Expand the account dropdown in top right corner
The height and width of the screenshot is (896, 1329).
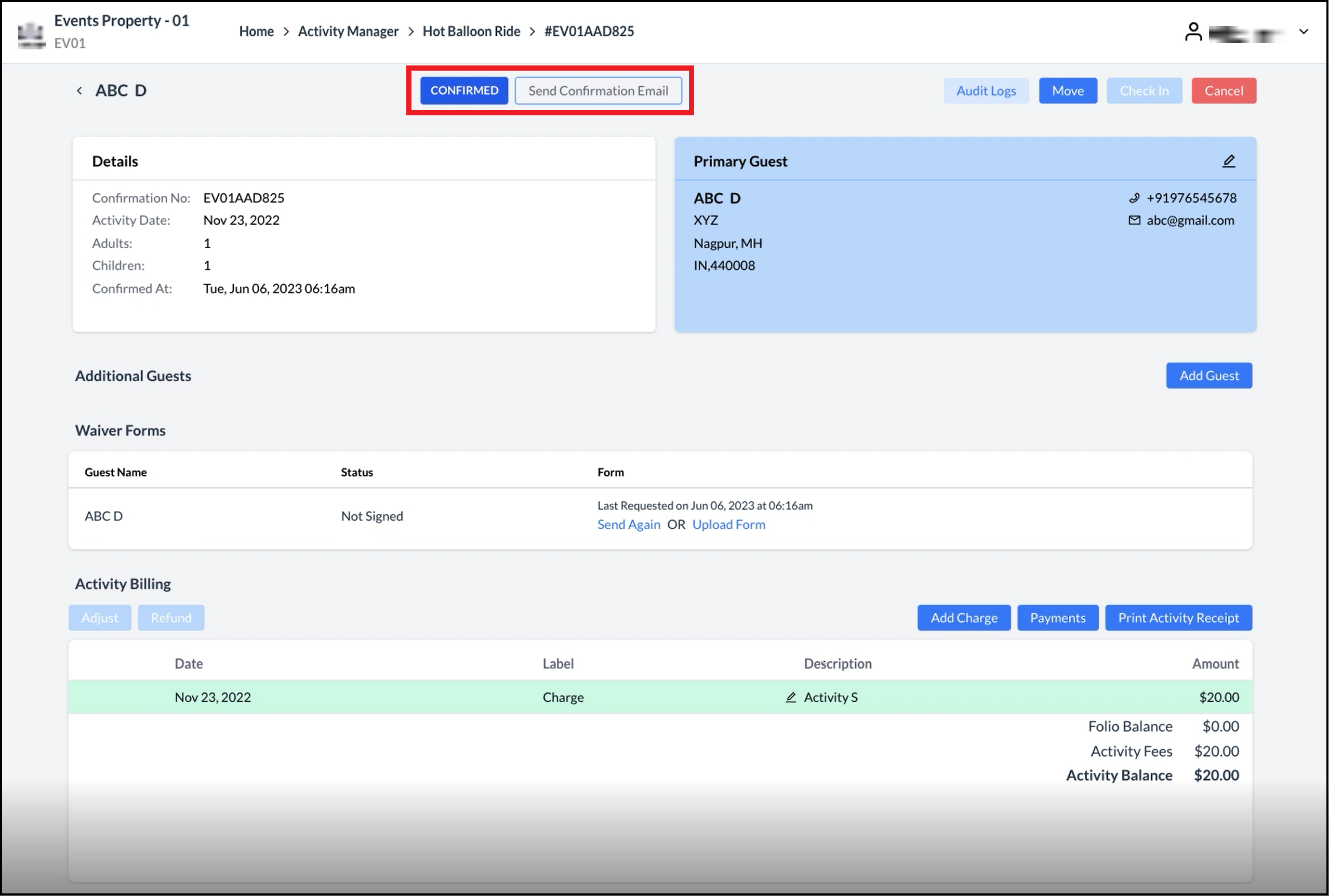coord(1304,32)
